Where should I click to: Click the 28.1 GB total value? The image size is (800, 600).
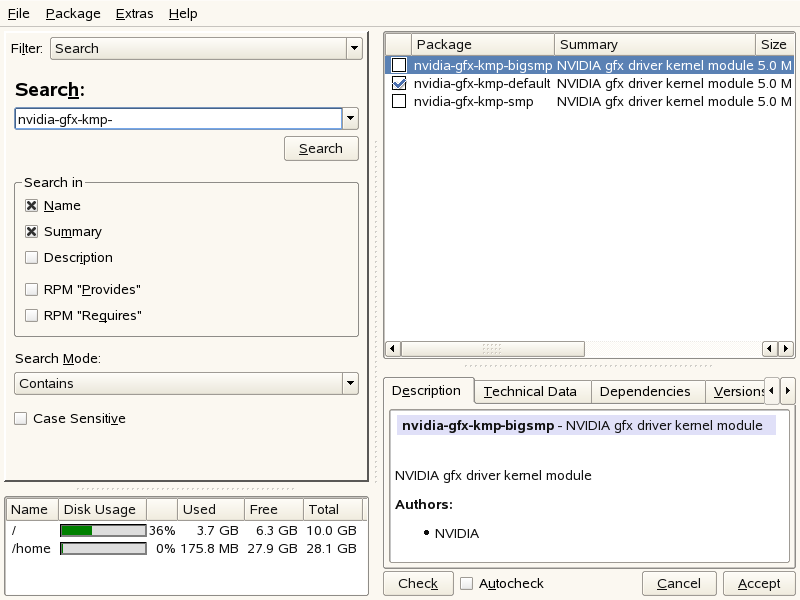coord(332,548)
